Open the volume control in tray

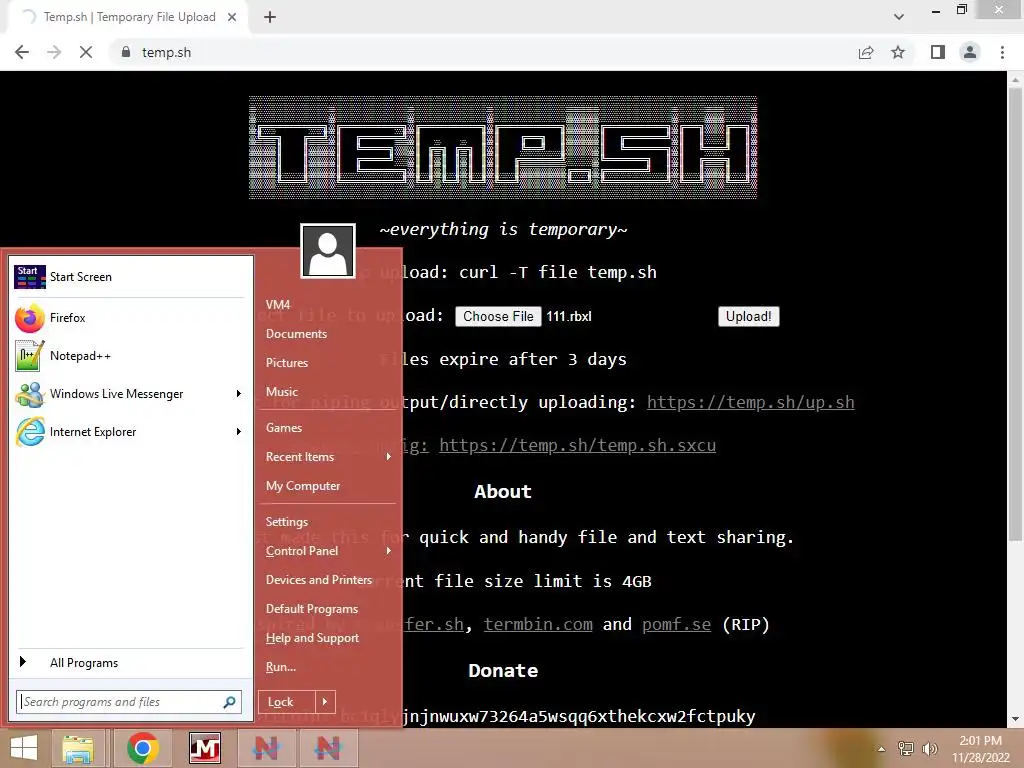[x=930, y=748]
